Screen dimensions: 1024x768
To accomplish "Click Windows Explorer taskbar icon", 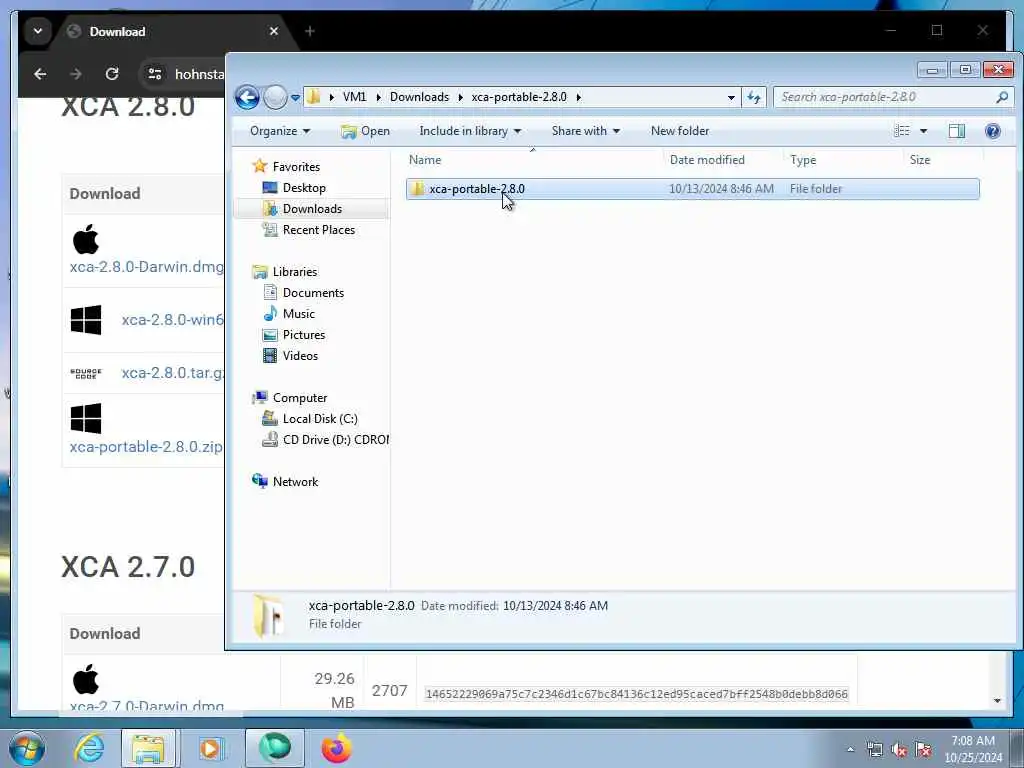I will coord(148,748).
